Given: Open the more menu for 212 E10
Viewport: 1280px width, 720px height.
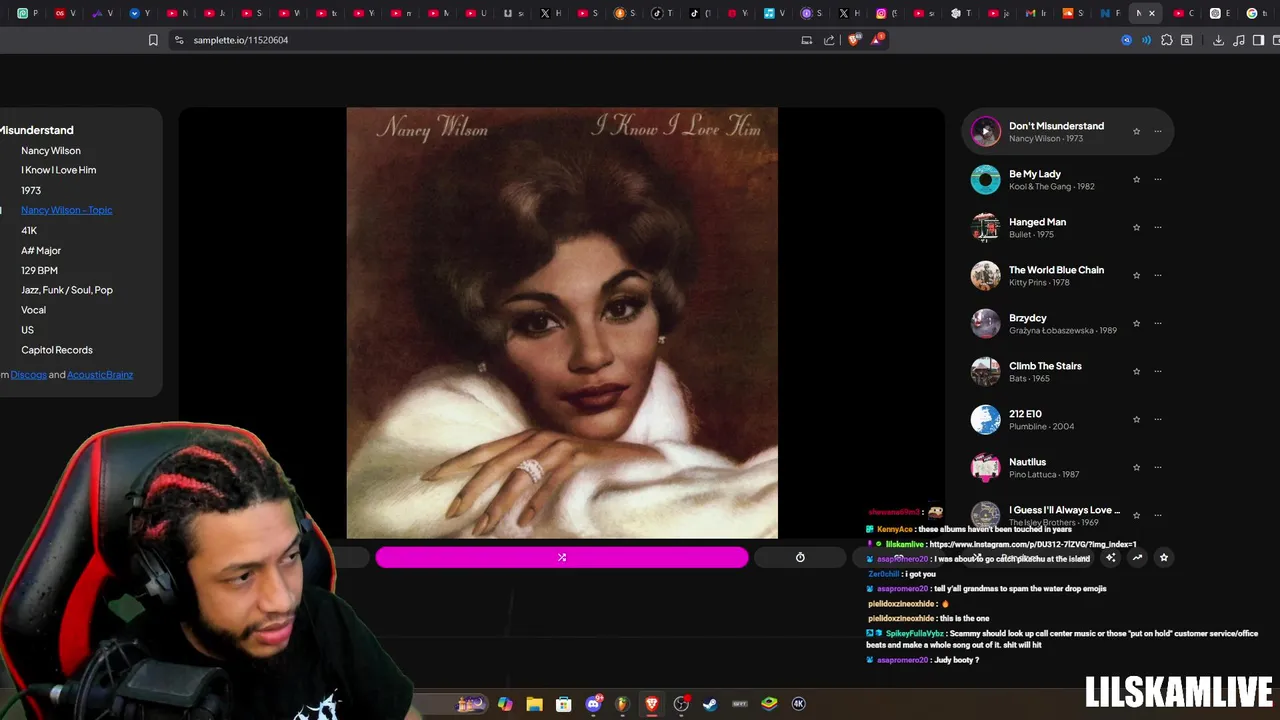Looking at the screenshot, I should click(1158, 419).
